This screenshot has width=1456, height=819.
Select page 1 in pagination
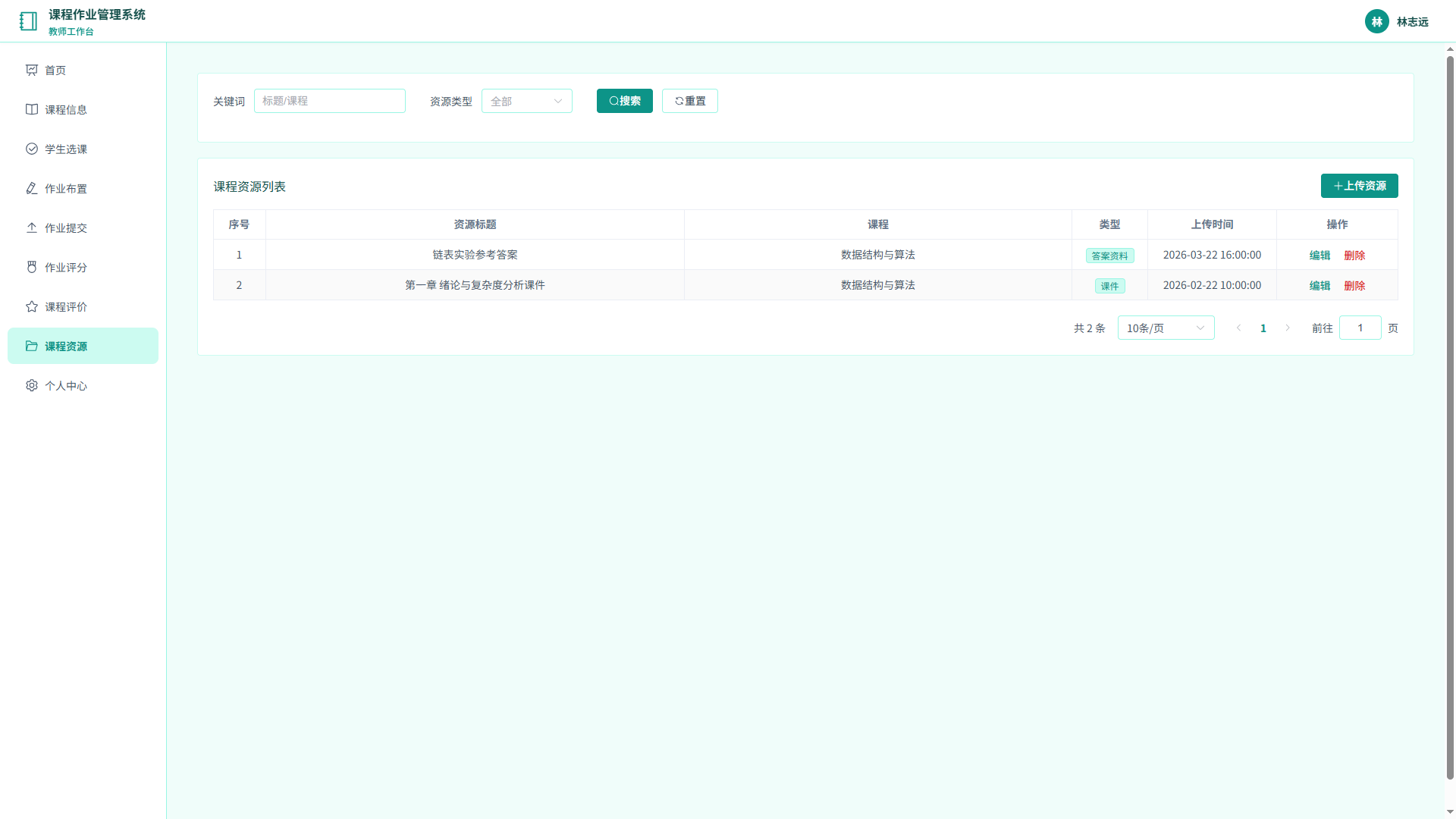(x=1263, y=328)
